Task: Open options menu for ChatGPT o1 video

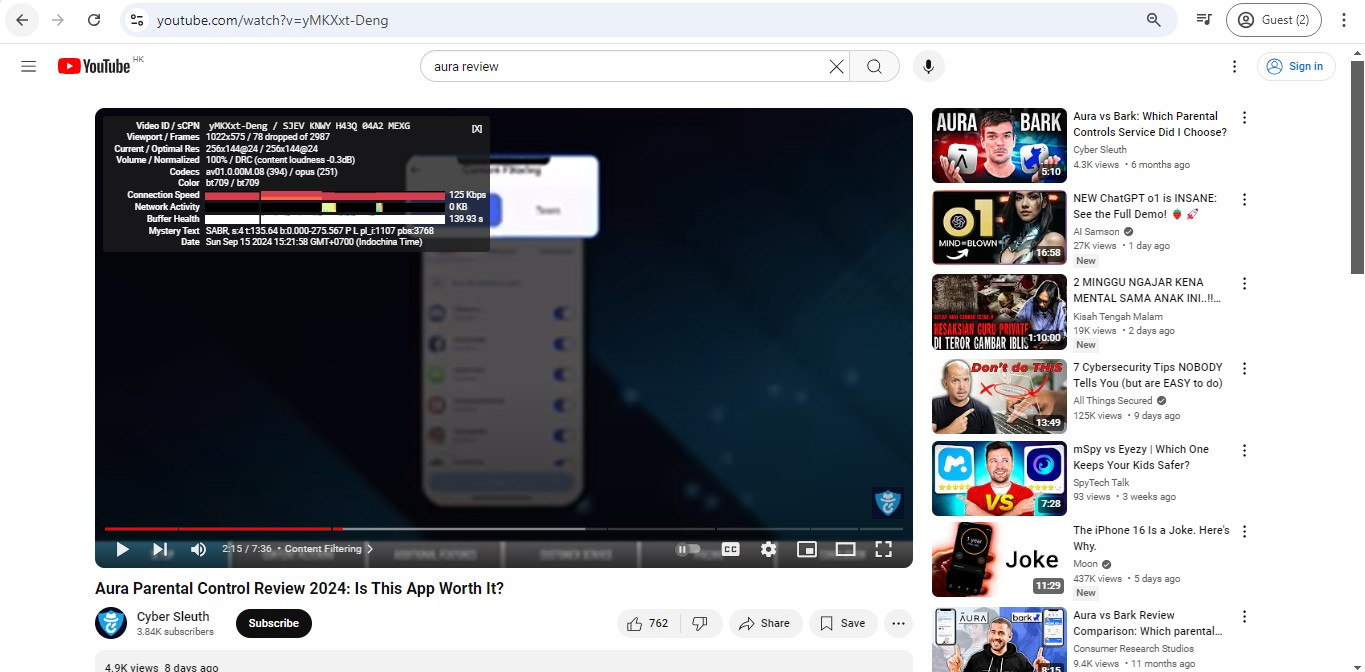Action: click(x=1244, y=200)
